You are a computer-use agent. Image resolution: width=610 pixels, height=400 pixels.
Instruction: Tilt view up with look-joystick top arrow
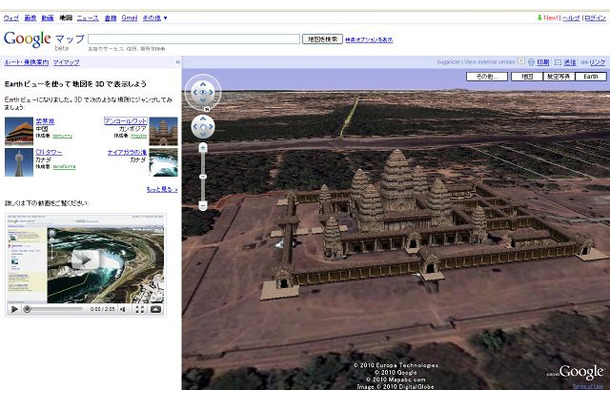(x=203, y=84)
